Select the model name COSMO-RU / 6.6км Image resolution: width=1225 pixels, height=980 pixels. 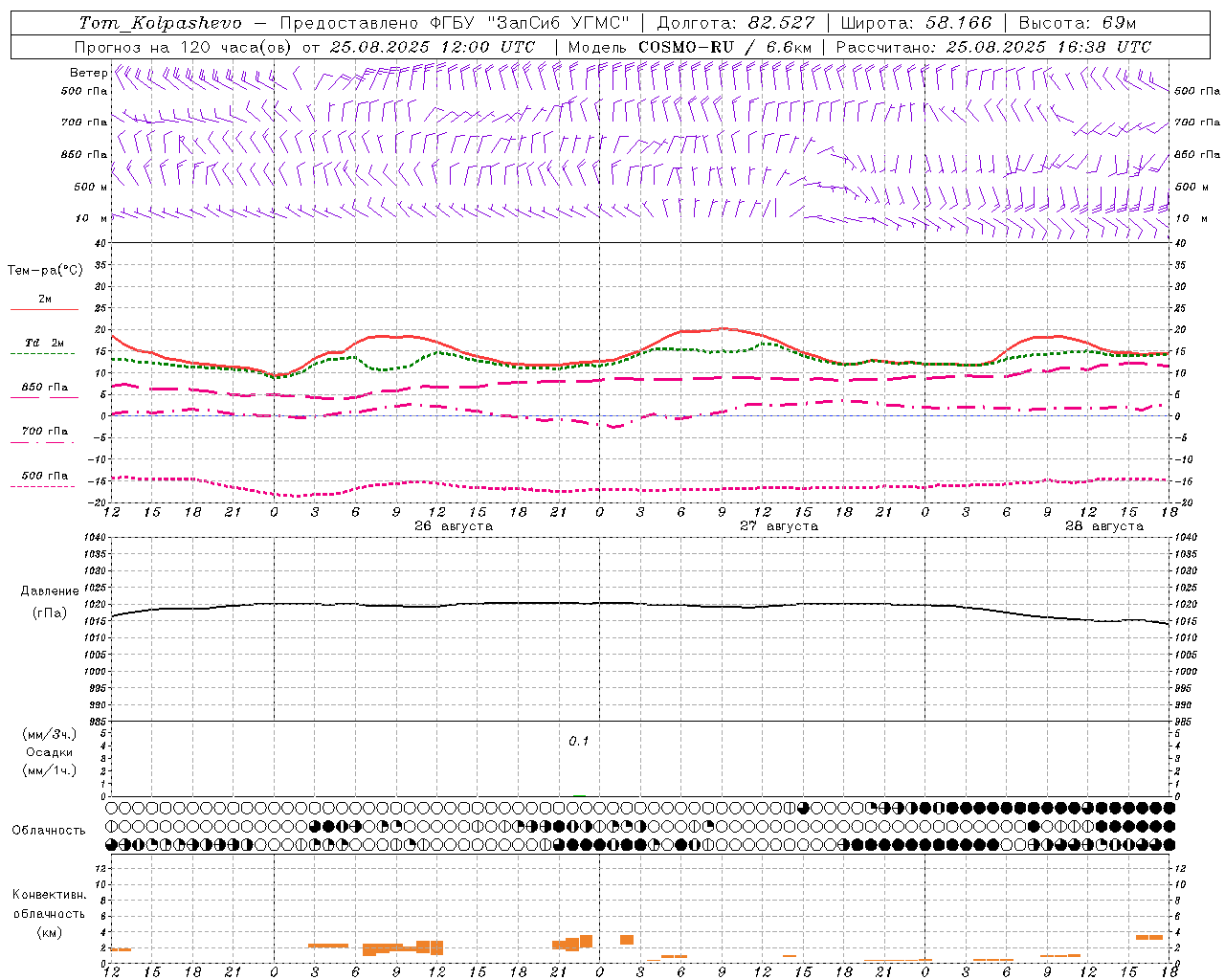click(725, 47)
